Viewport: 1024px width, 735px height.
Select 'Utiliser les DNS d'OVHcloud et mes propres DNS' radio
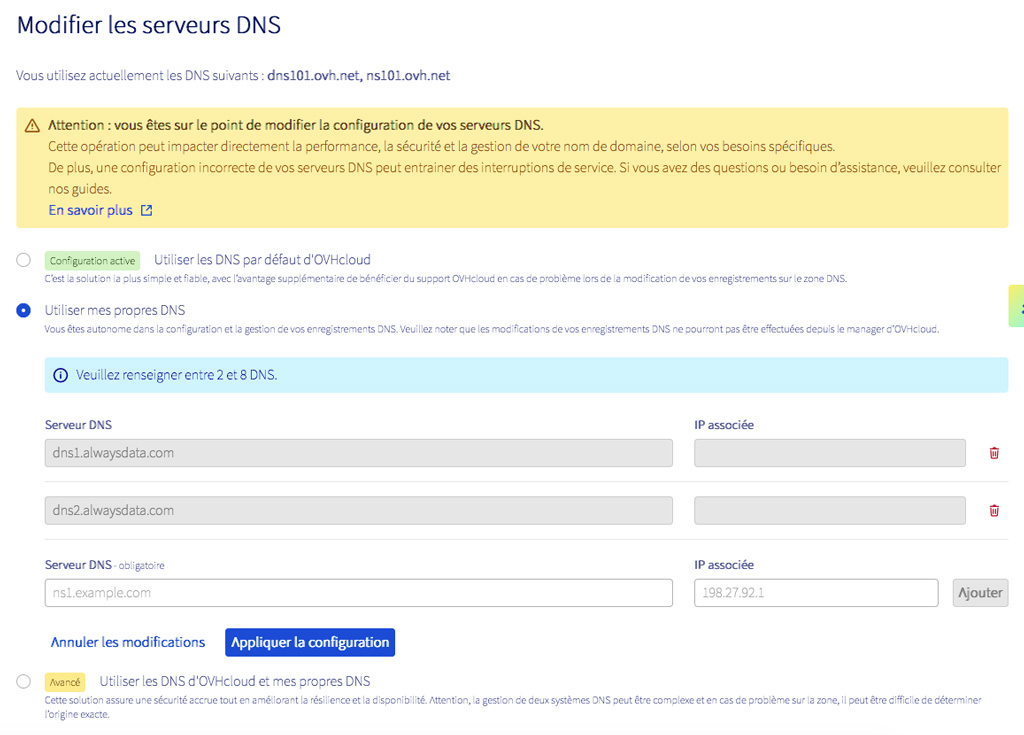click(24, 681)
